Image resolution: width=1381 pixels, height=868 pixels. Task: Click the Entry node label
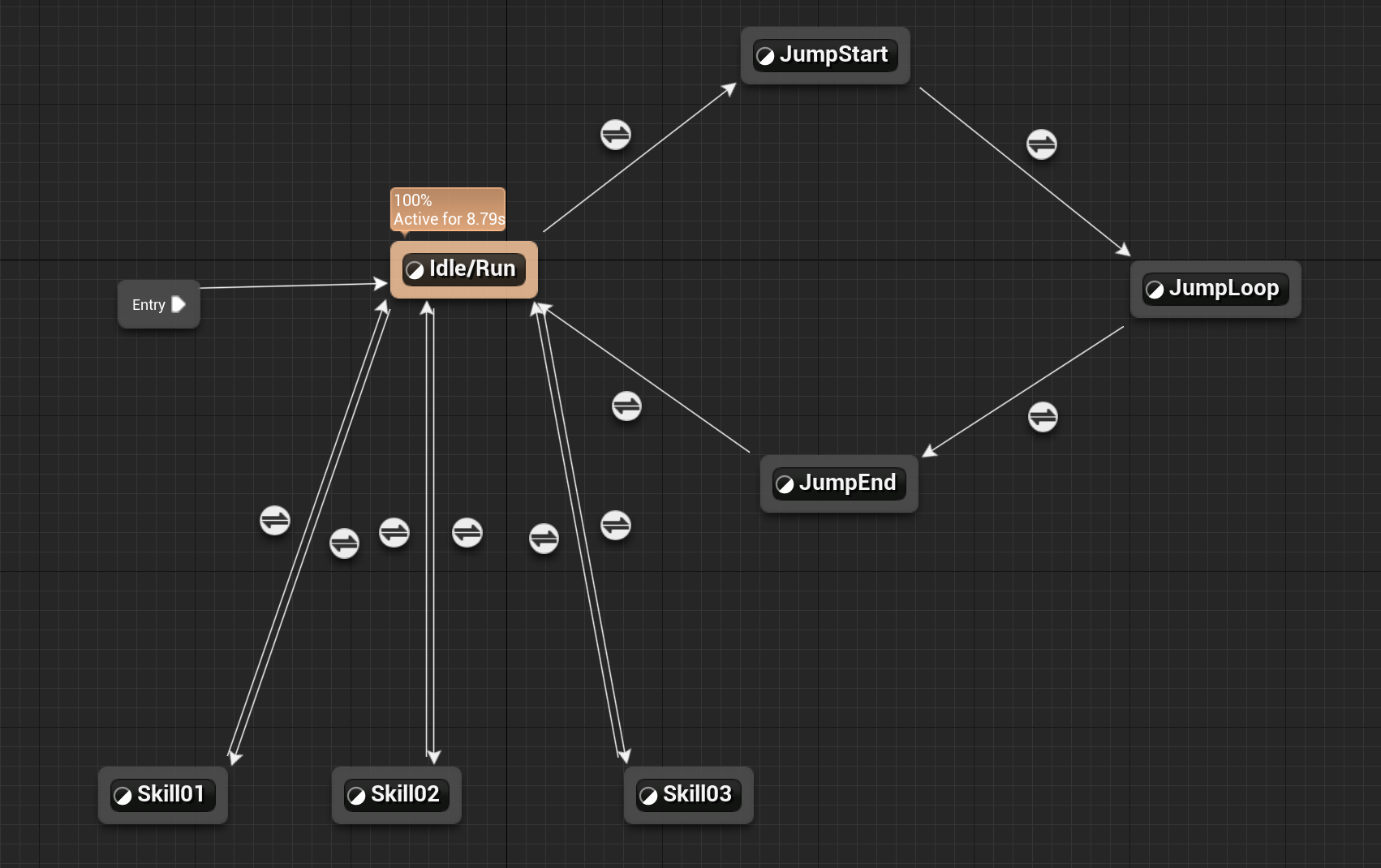coord(148,305)
